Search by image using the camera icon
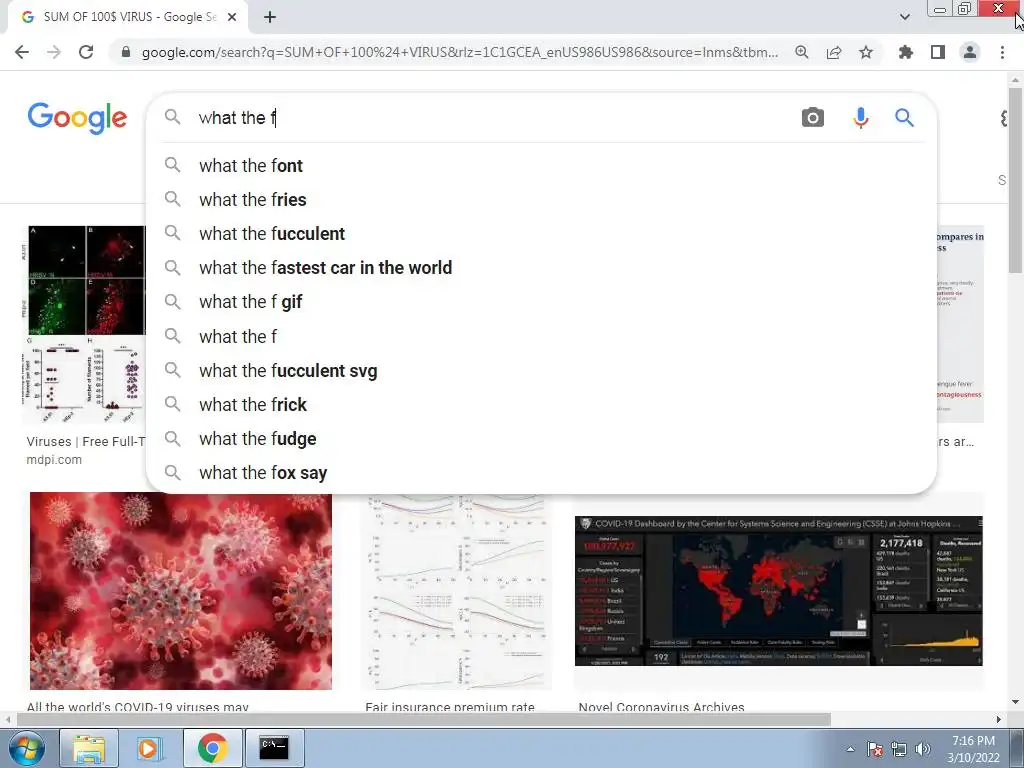 pos(812,118)
